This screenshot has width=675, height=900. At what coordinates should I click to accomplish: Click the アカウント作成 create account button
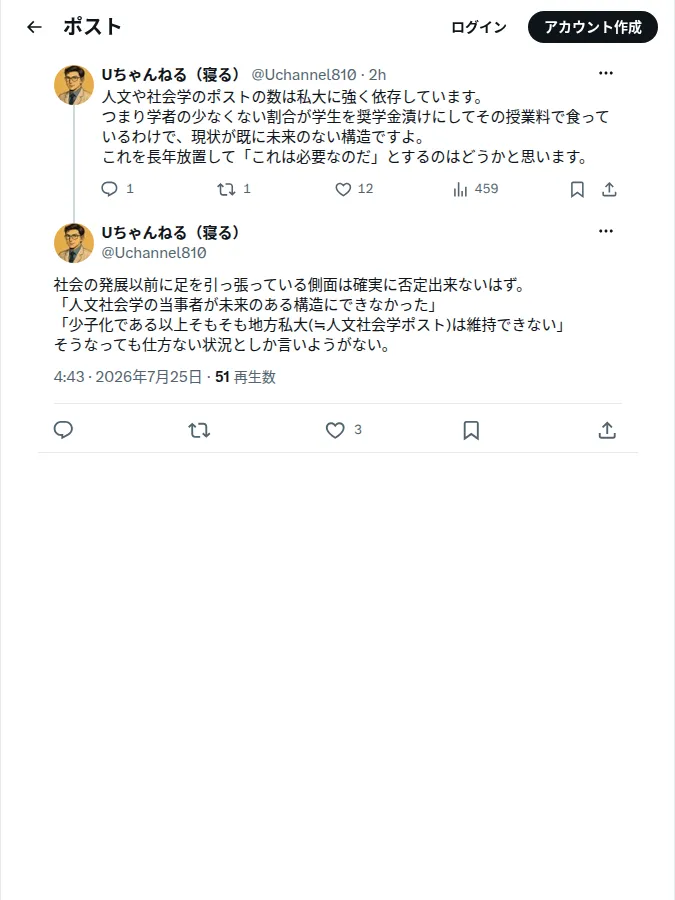click(x=593, y=27)
